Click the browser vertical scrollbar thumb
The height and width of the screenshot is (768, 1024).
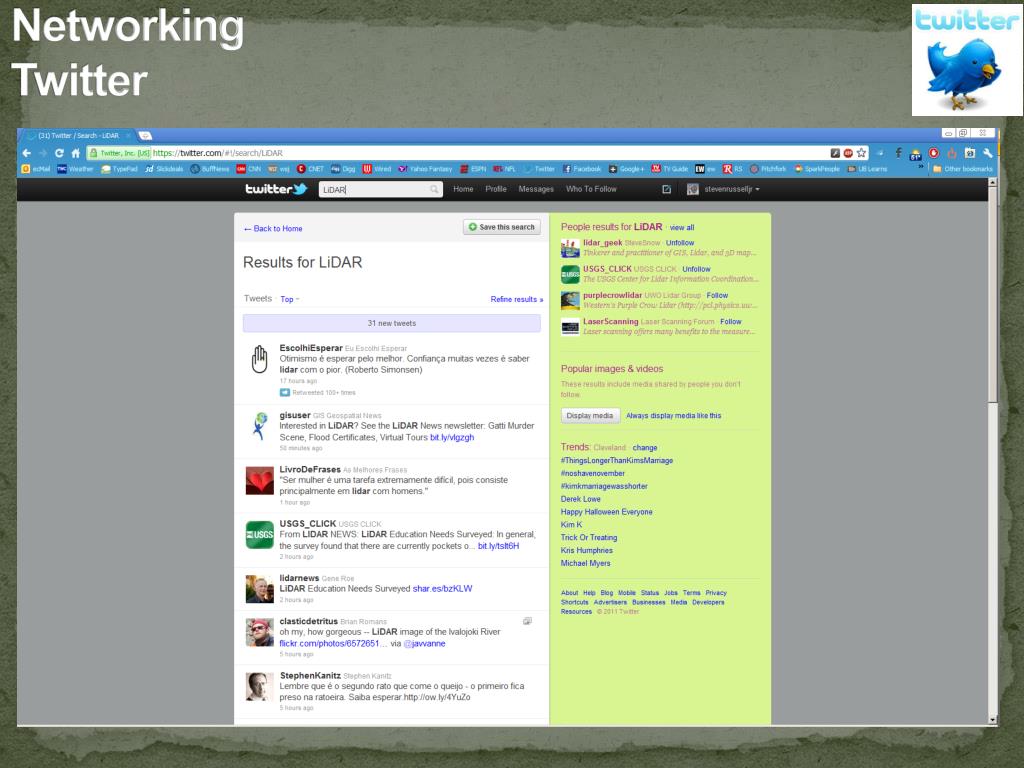tap(993, 295)
